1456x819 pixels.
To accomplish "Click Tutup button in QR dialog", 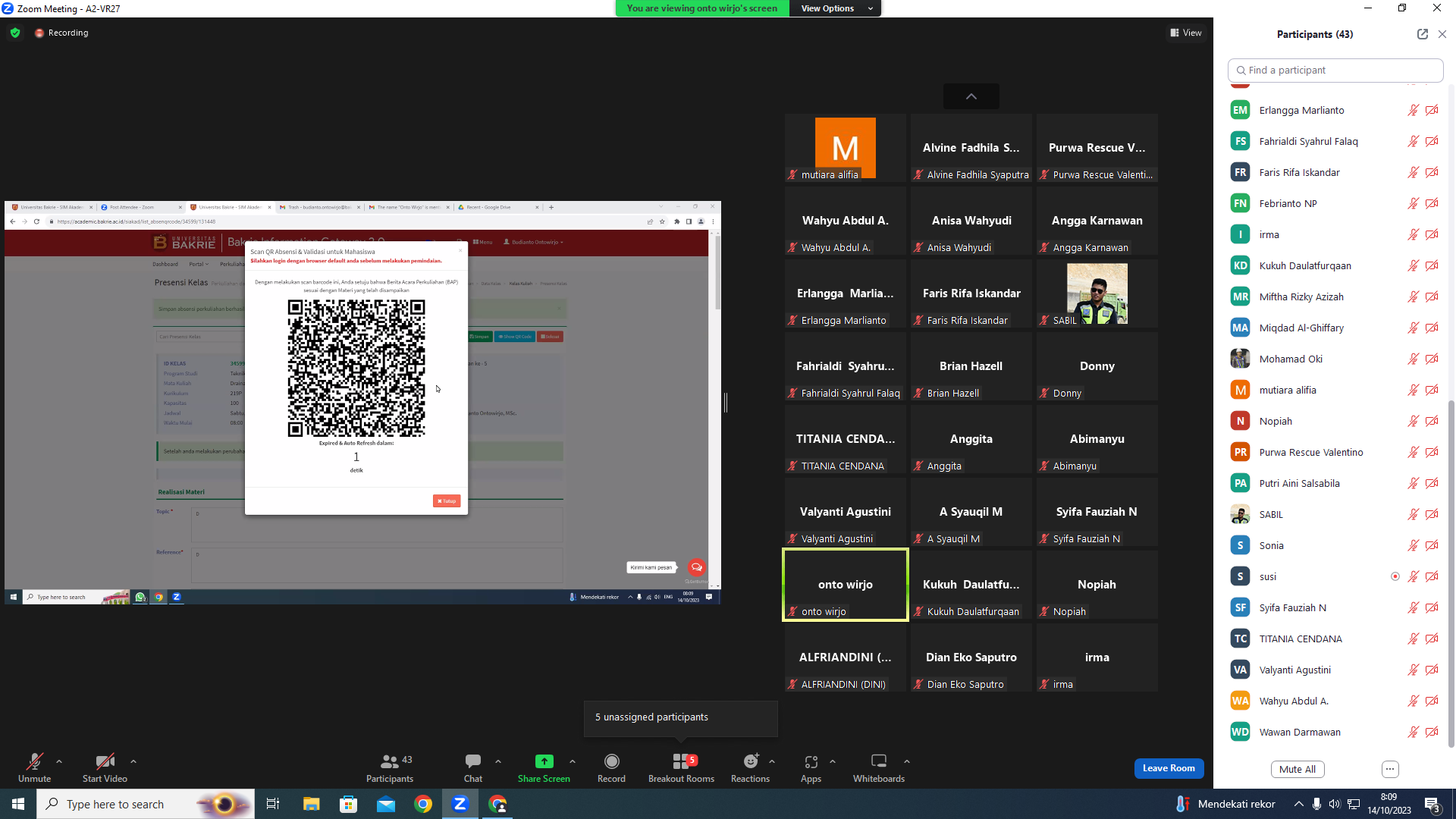I will 447,500.
